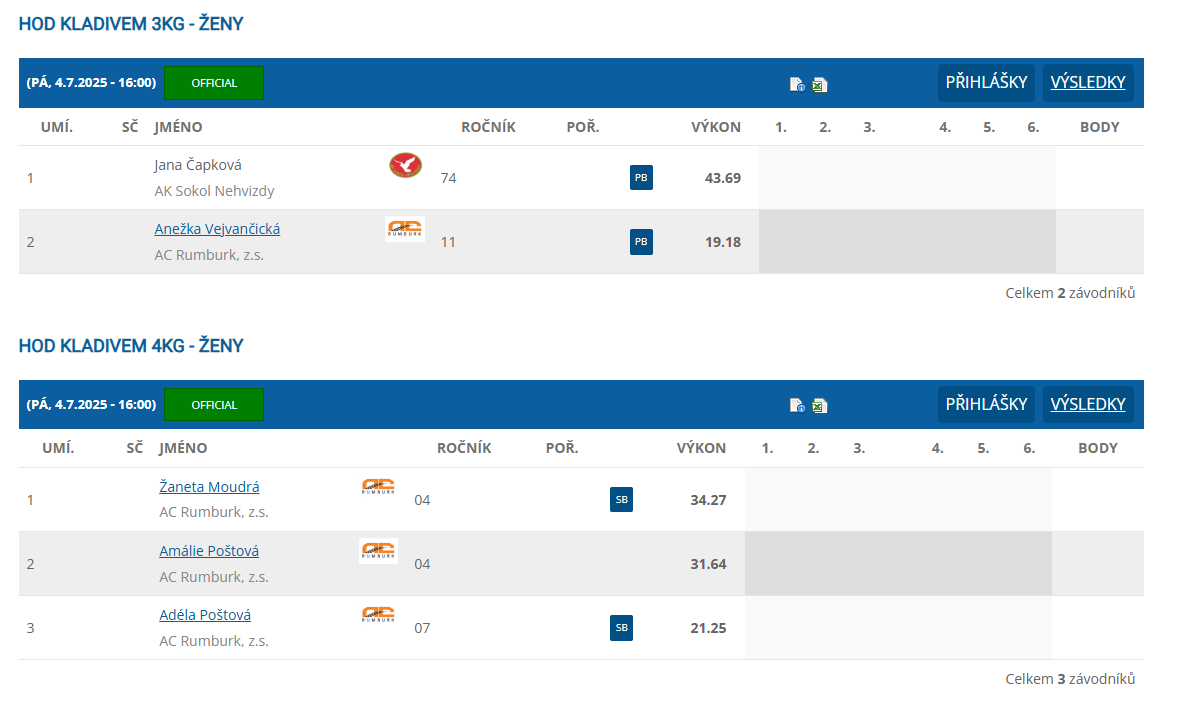This screenshot has height=707, width=1181.
Task: Open Amálie Poštová athlete profile link
Action: (209, 551)
